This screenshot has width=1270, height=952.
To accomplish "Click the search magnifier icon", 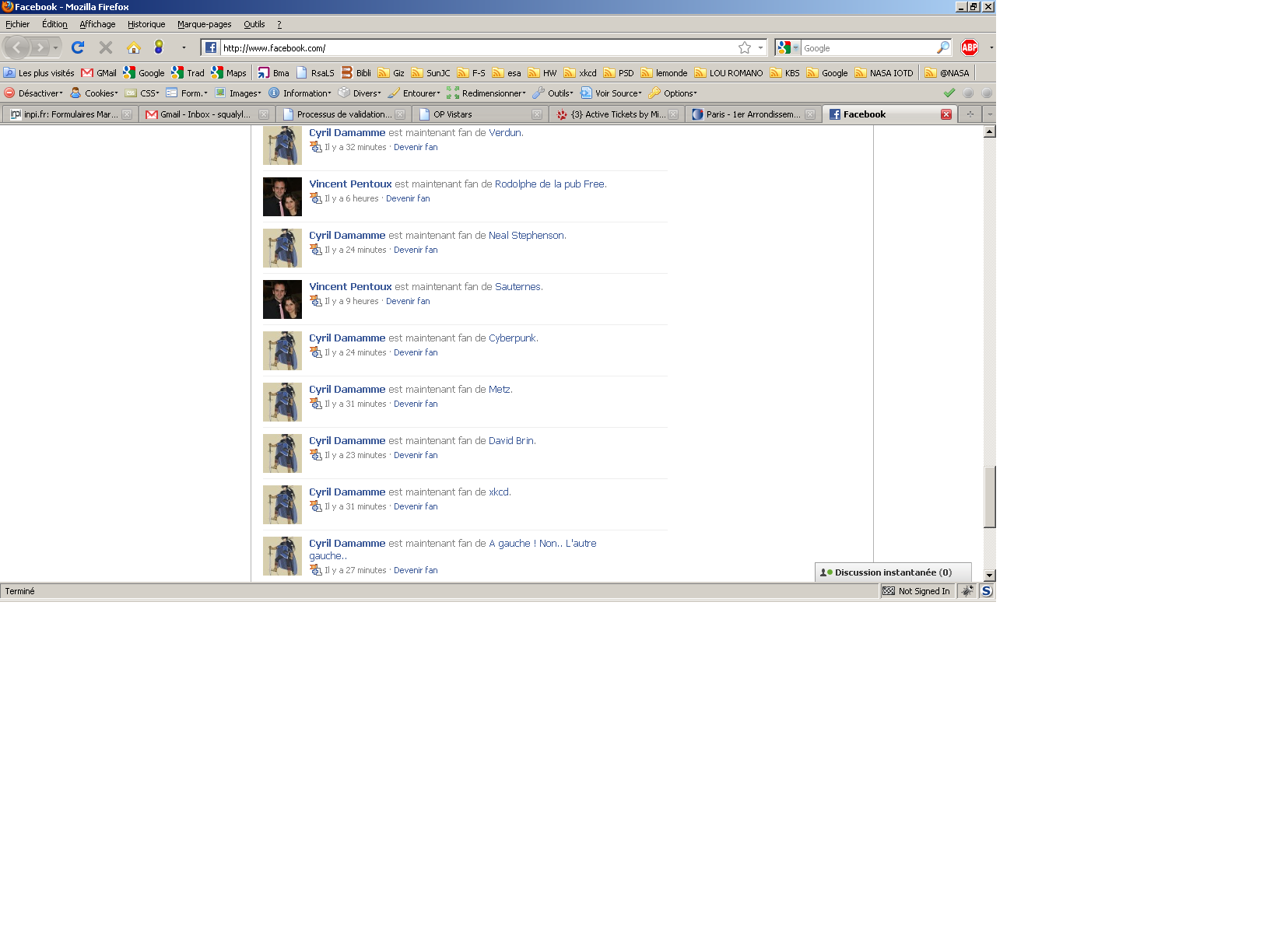I will click(x=942, y=47).
